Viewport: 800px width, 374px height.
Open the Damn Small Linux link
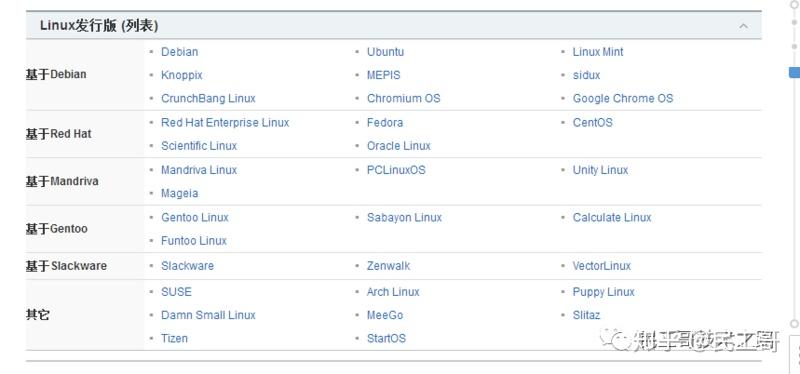click(x=208, y=315)
